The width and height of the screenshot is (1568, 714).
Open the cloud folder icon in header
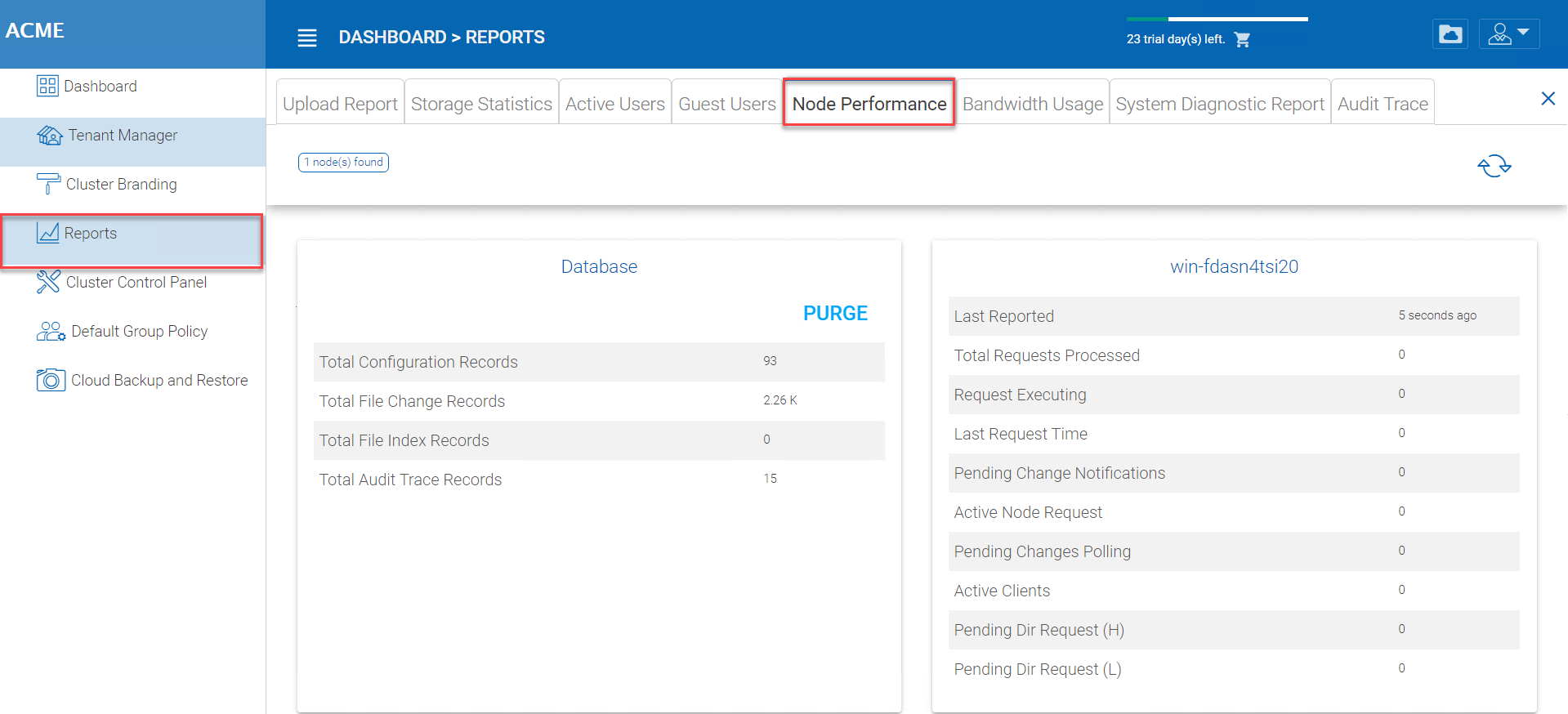pyautogui.click(x=1450, y=34)
